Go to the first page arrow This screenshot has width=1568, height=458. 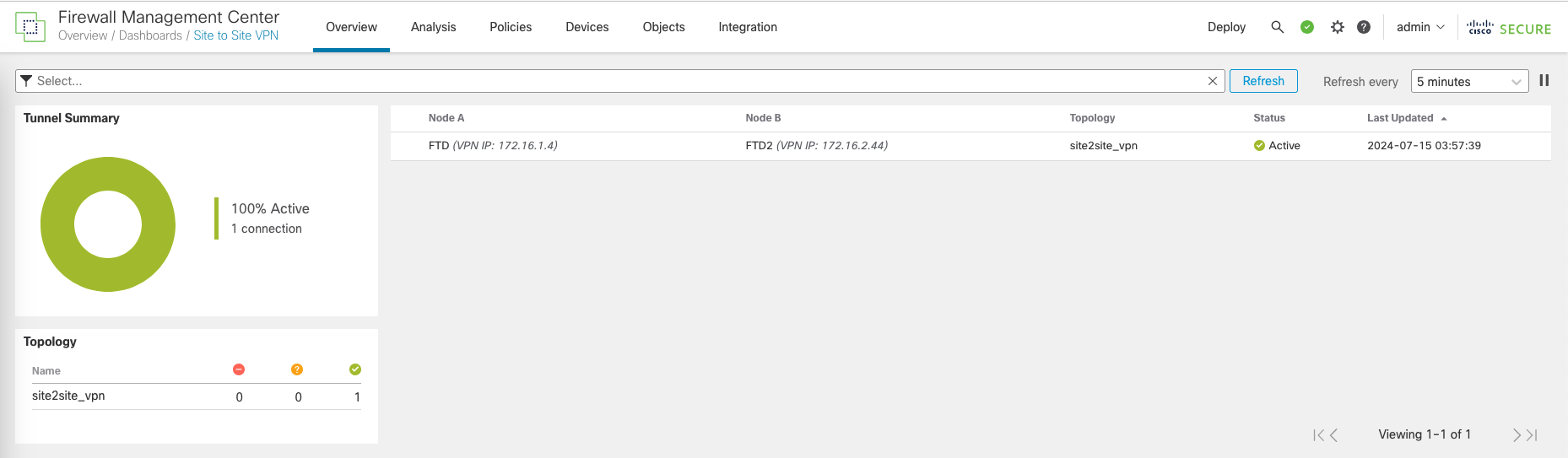click(1317, 435)
